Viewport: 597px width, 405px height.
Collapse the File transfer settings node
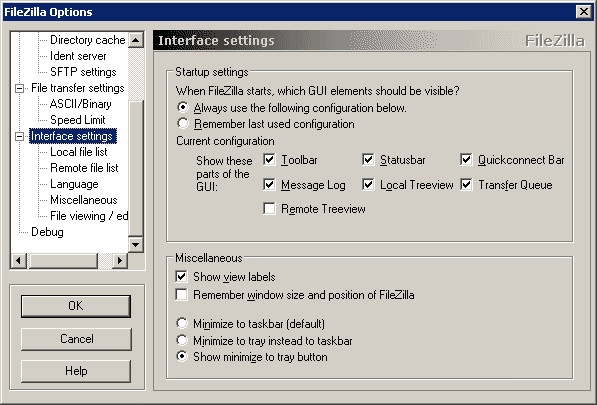point(19,88)
